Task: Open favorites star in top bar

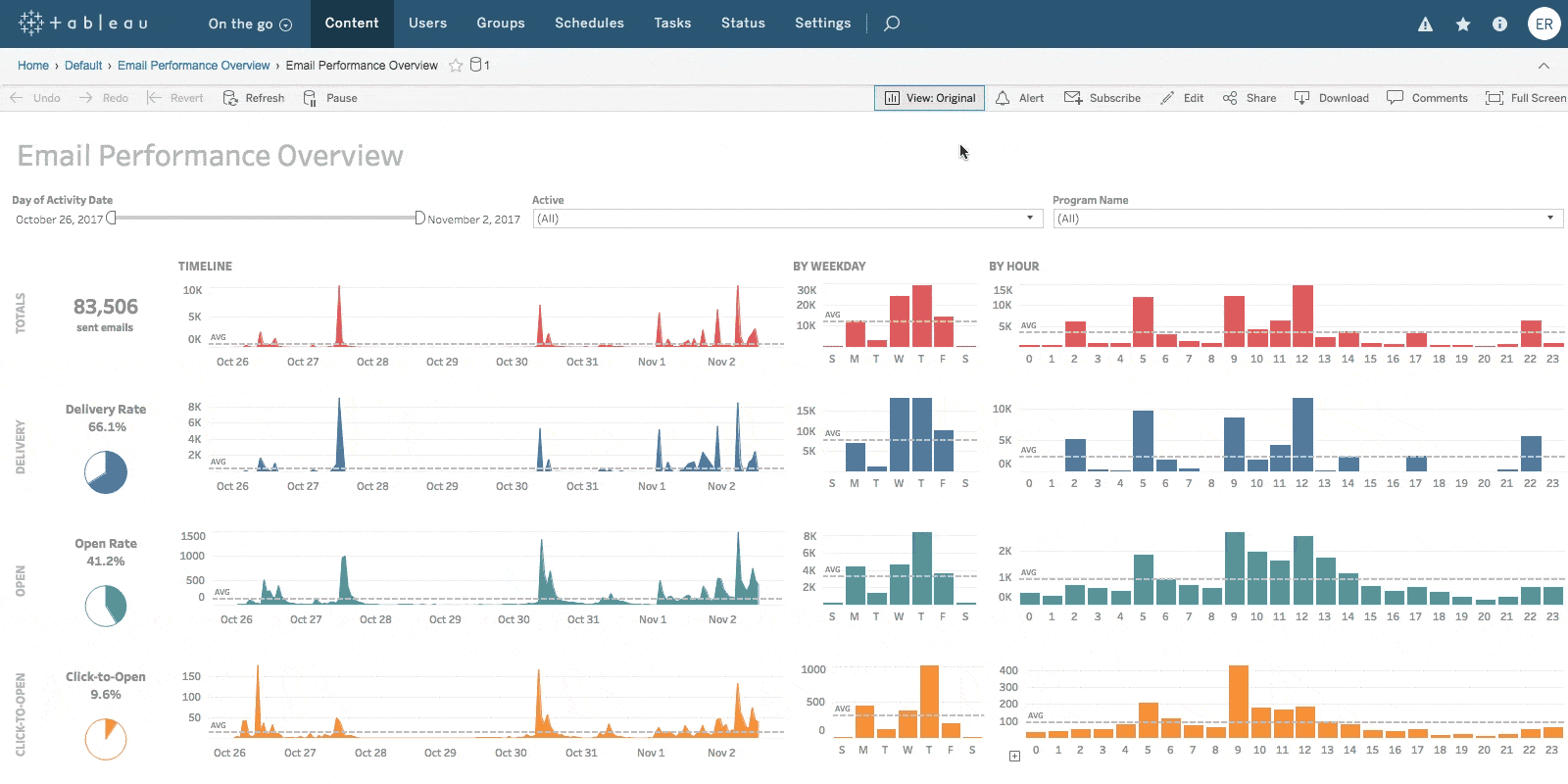Action: click(x=1462, y=24)
